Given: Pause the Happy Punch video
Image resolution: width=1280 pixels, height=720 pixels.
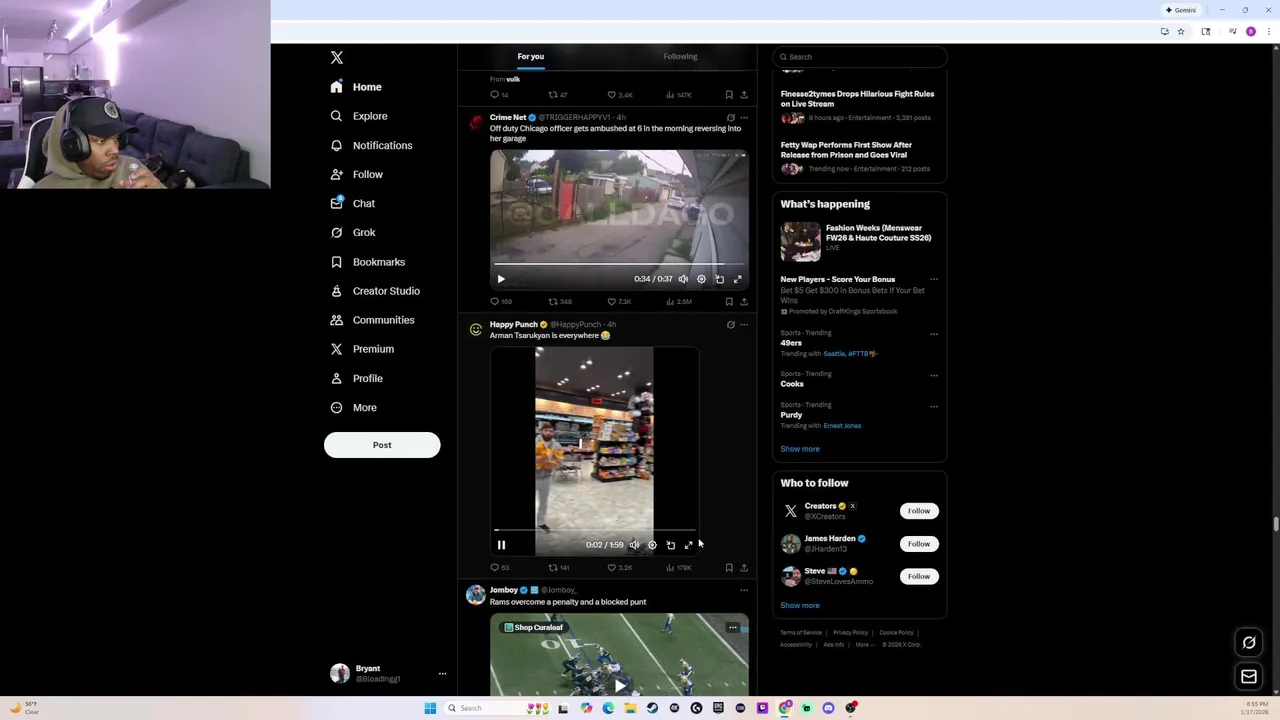Looking at the screenshot, I should tap(501, 545).
